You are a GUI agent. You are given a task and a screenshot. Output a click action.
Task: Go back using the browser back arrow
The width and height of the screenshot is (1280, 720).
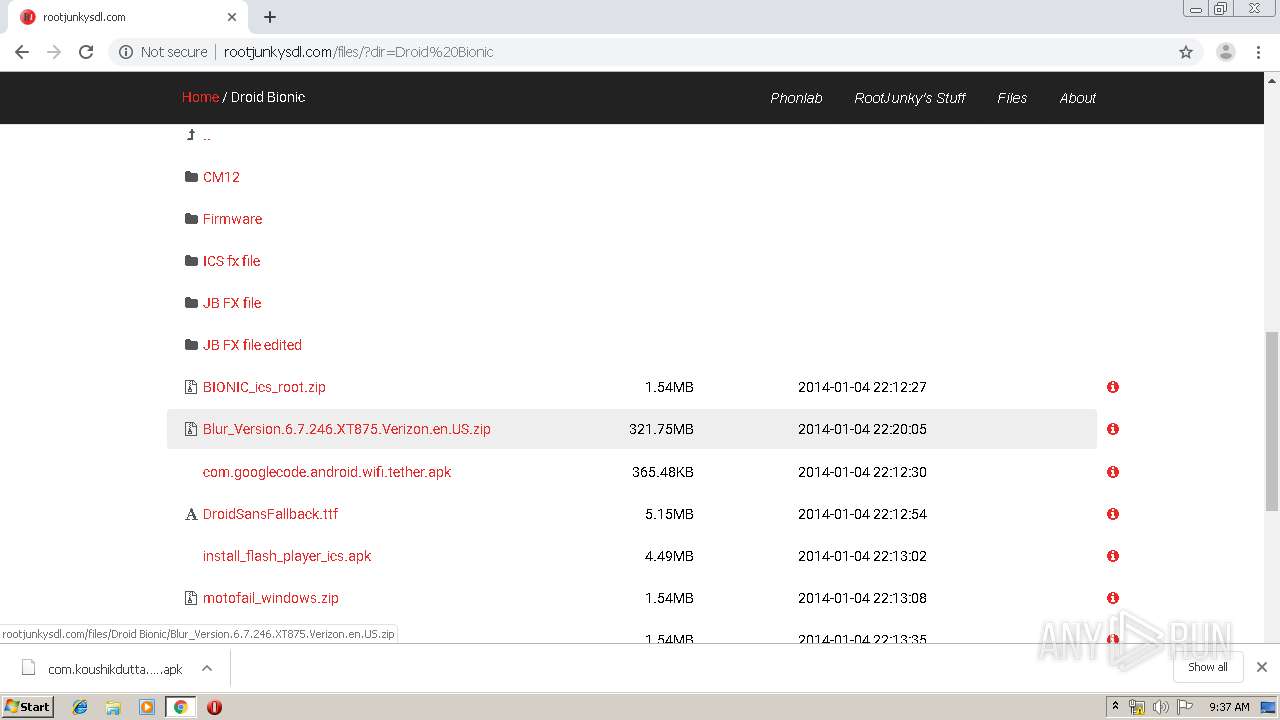22,52
